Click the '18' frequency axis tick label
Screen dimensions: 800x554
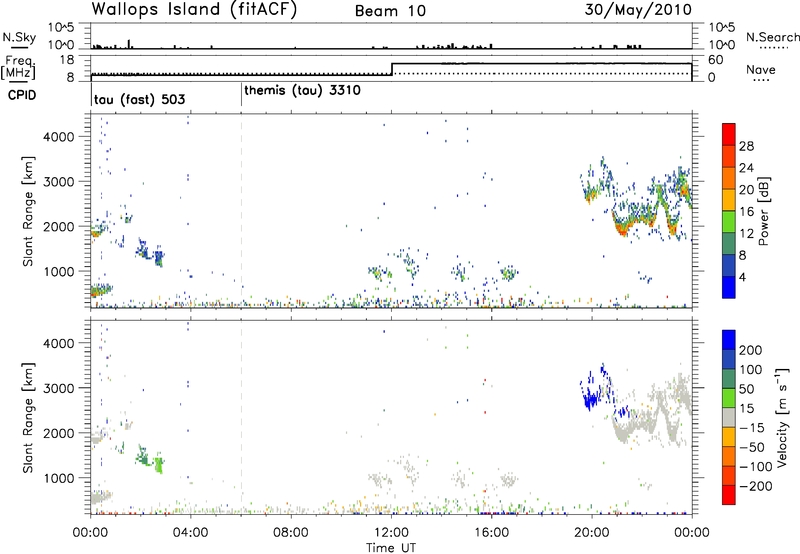point(67,60)
